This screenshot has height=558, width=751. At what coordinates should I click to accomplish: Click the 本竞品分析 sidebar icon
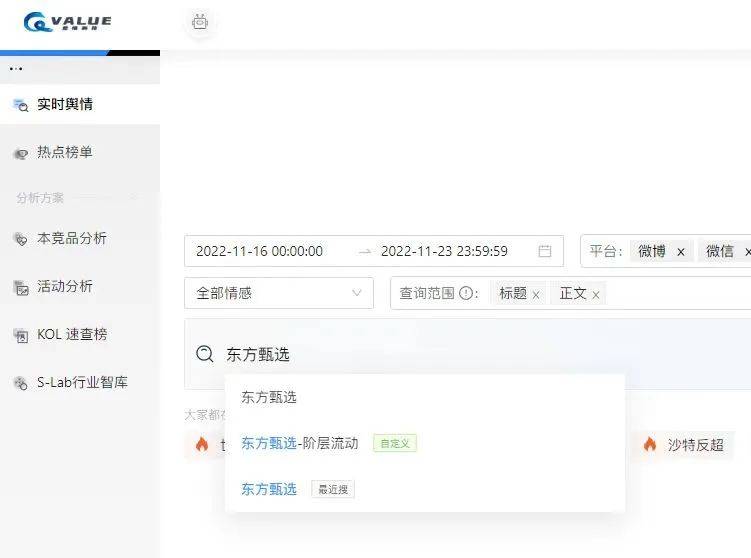click(21, 239)
